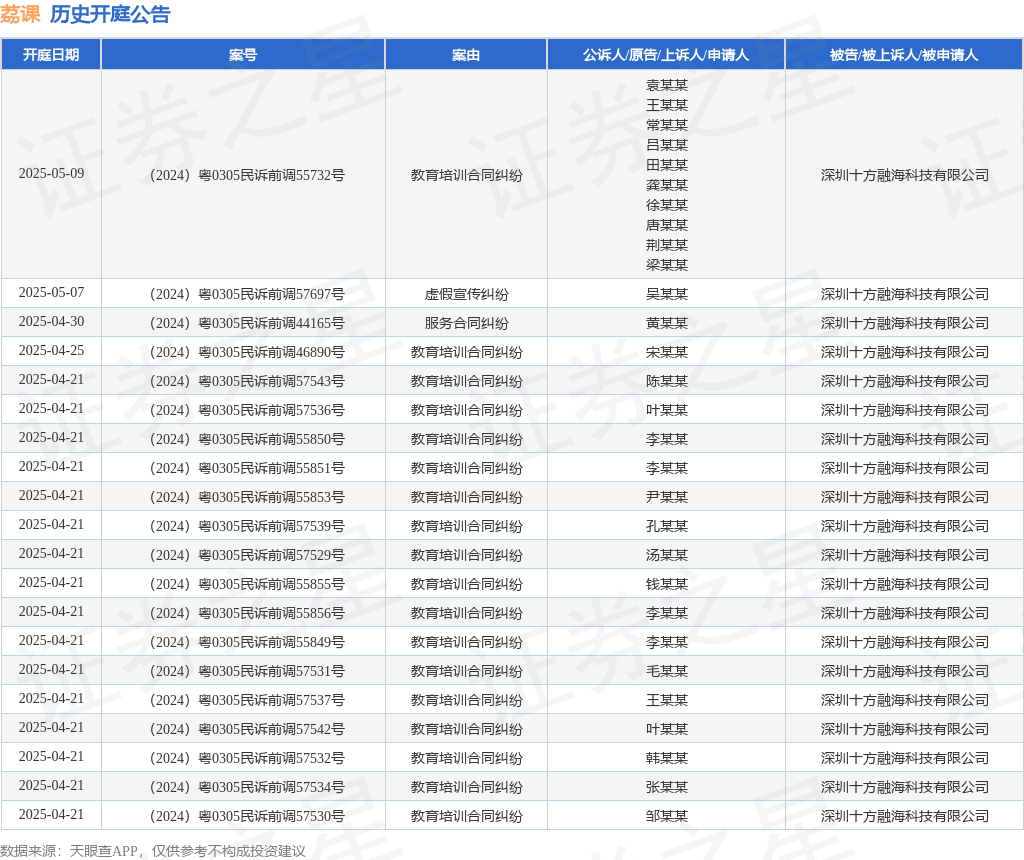Select case number 粤0305民诉前调57532号
This screenshot has height=860, width=1024.
pyautogui.click(x=248, y=758)
